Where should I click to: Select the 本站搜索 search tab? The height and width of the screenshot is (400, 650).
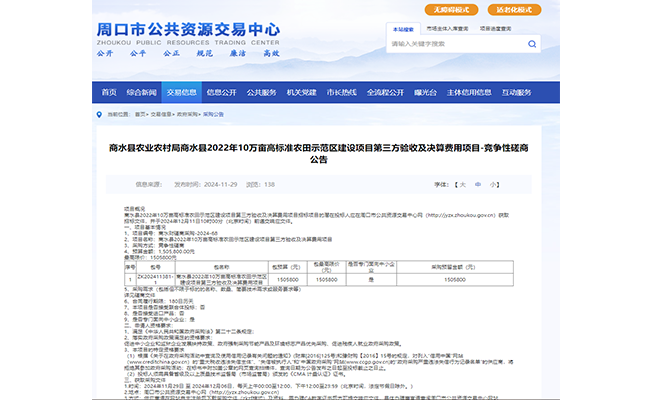click(x=406, y=31)
